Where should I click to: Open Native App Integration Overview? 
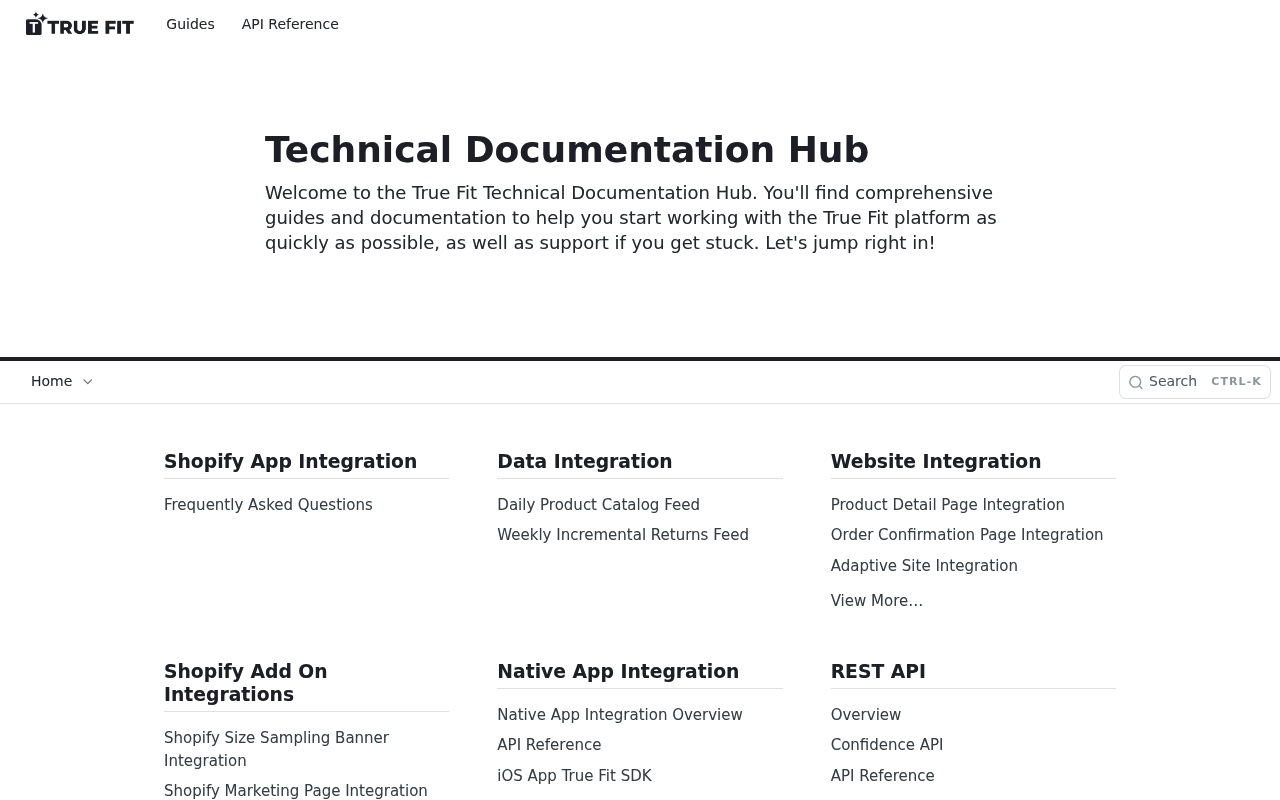(620, 715)
